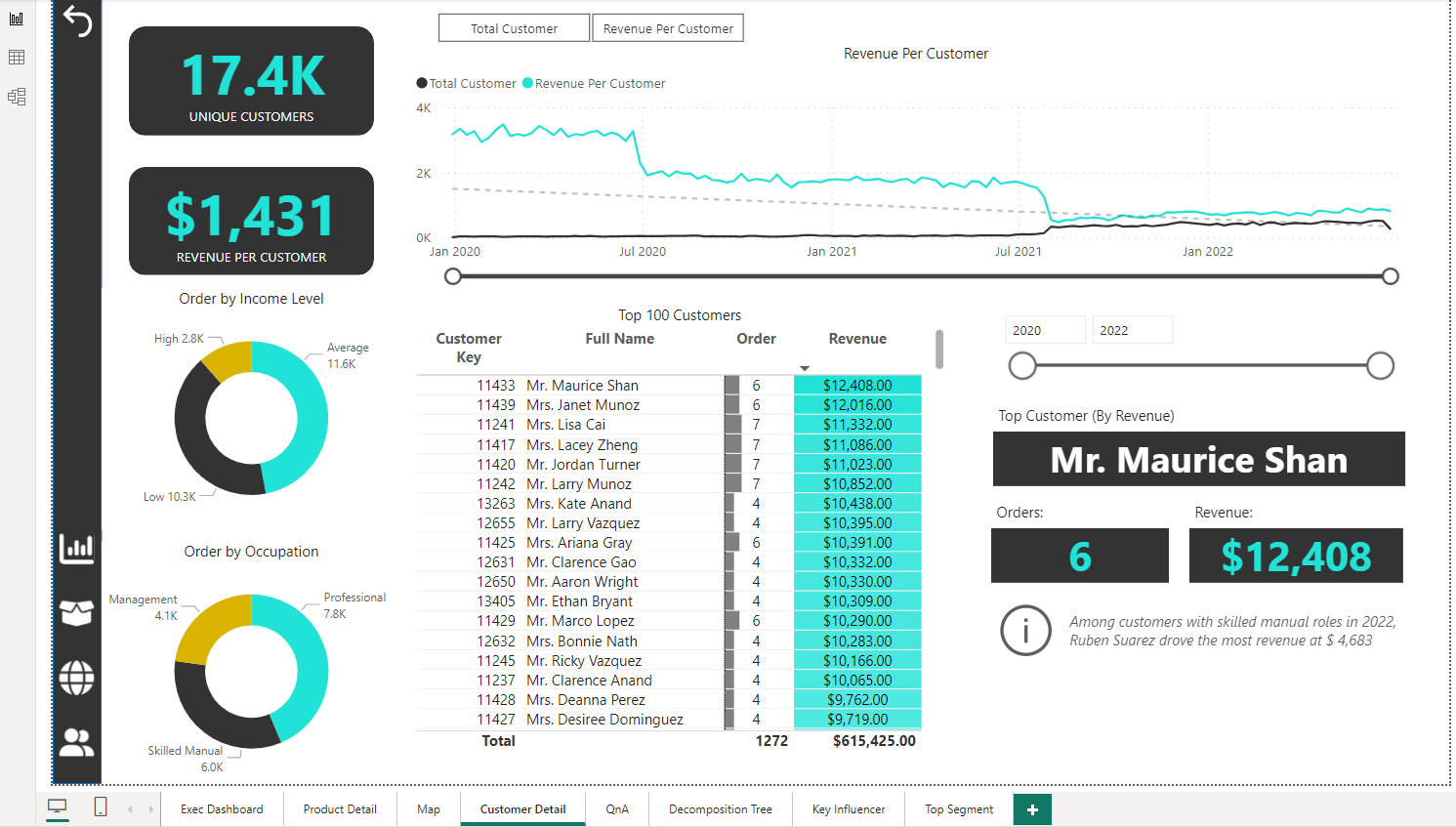Click the bar chart dashboard navigation icon
Screen dimensions: 1456x827
77,549
